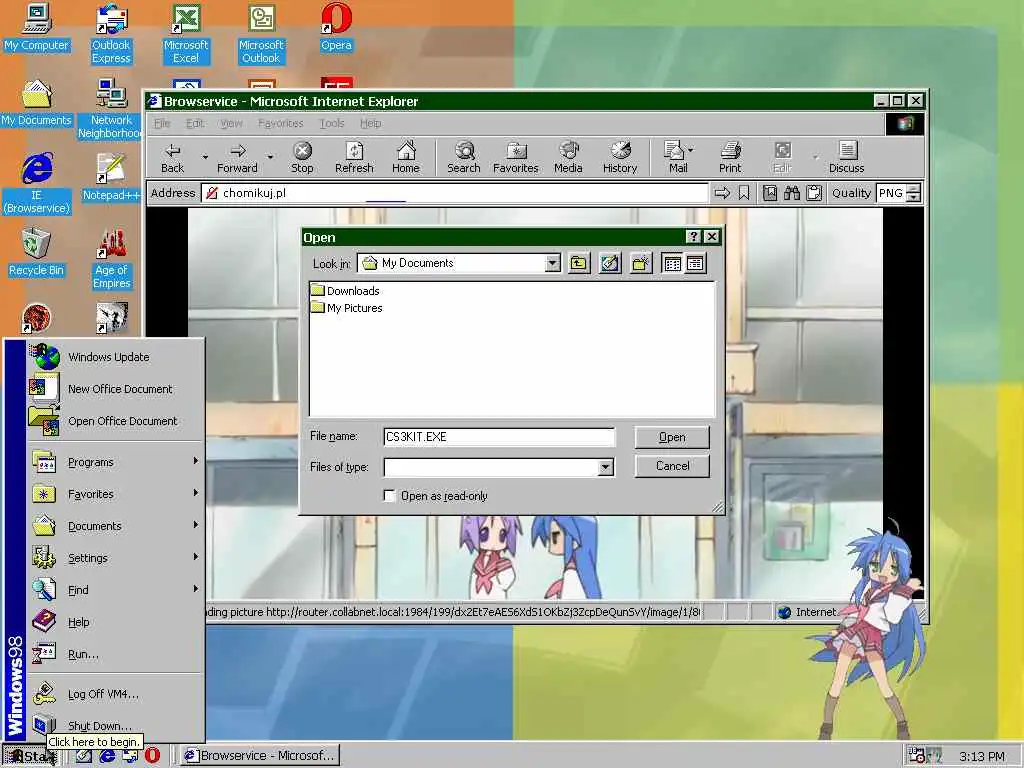1024x768 pixels.
Task: Switch Open dialog to List view
Action: click(673, 263)
